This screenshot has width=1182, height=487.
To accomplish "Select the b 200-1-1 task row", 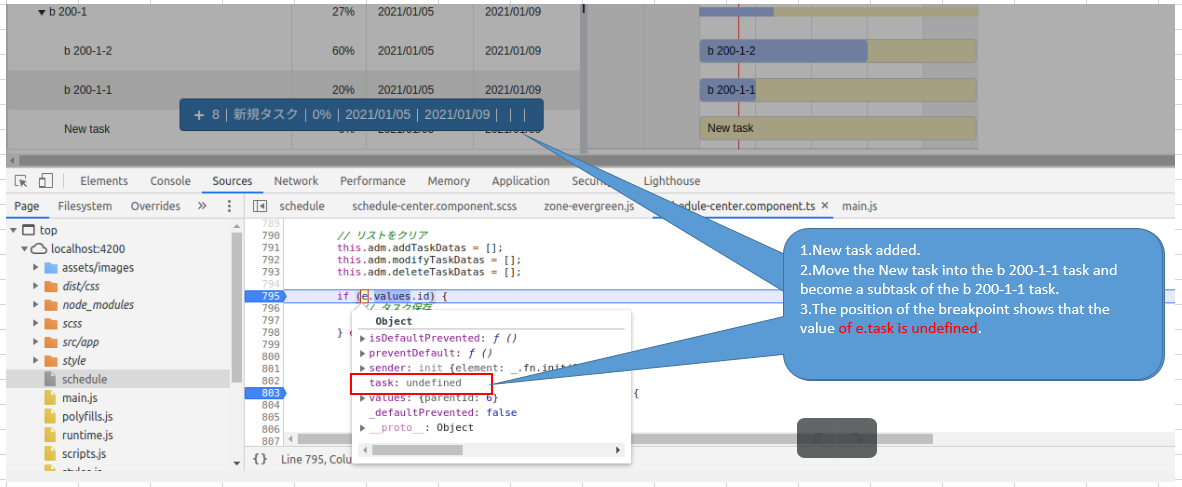I will point(294,90).
